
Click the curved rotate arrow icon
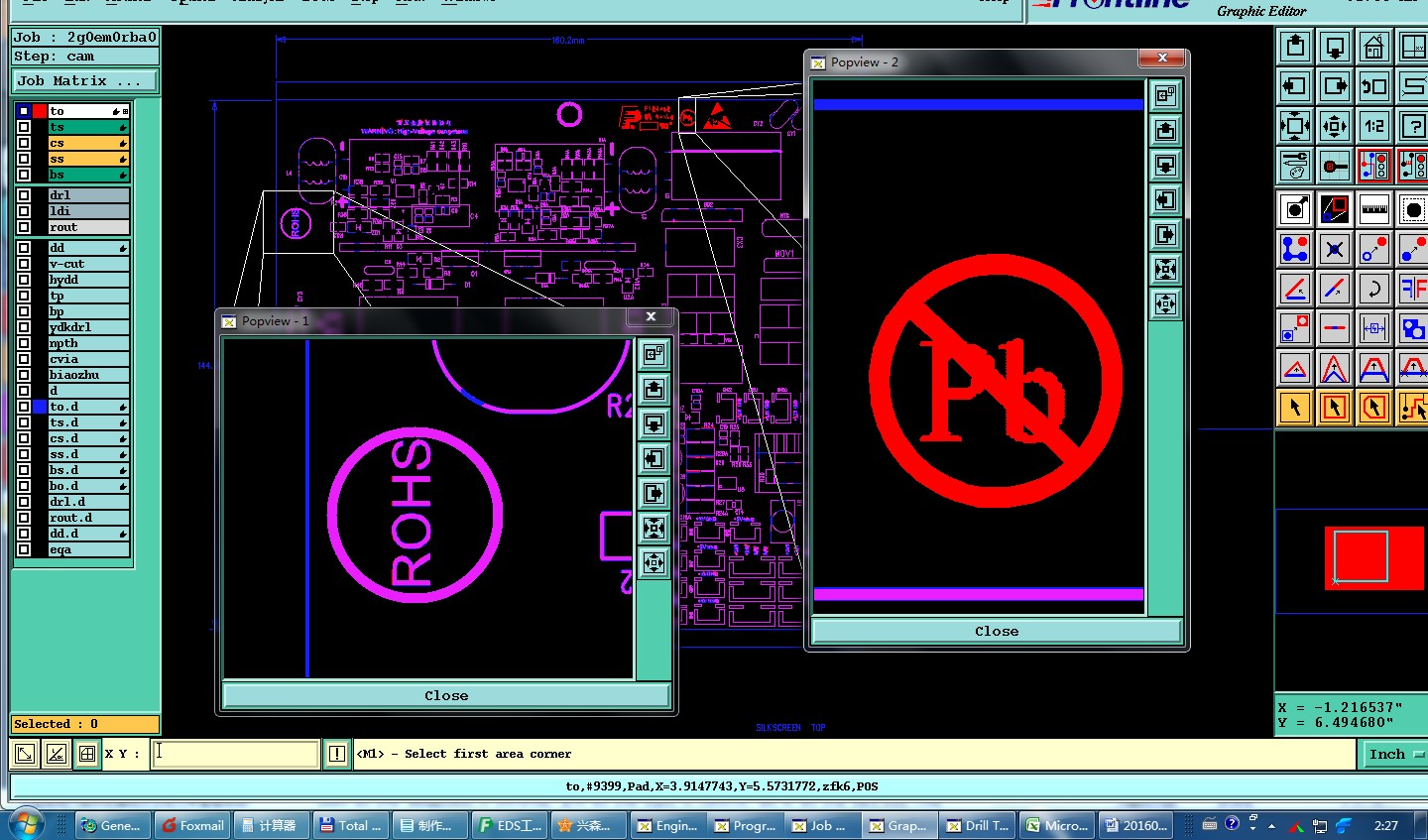tap(1373, 289)
